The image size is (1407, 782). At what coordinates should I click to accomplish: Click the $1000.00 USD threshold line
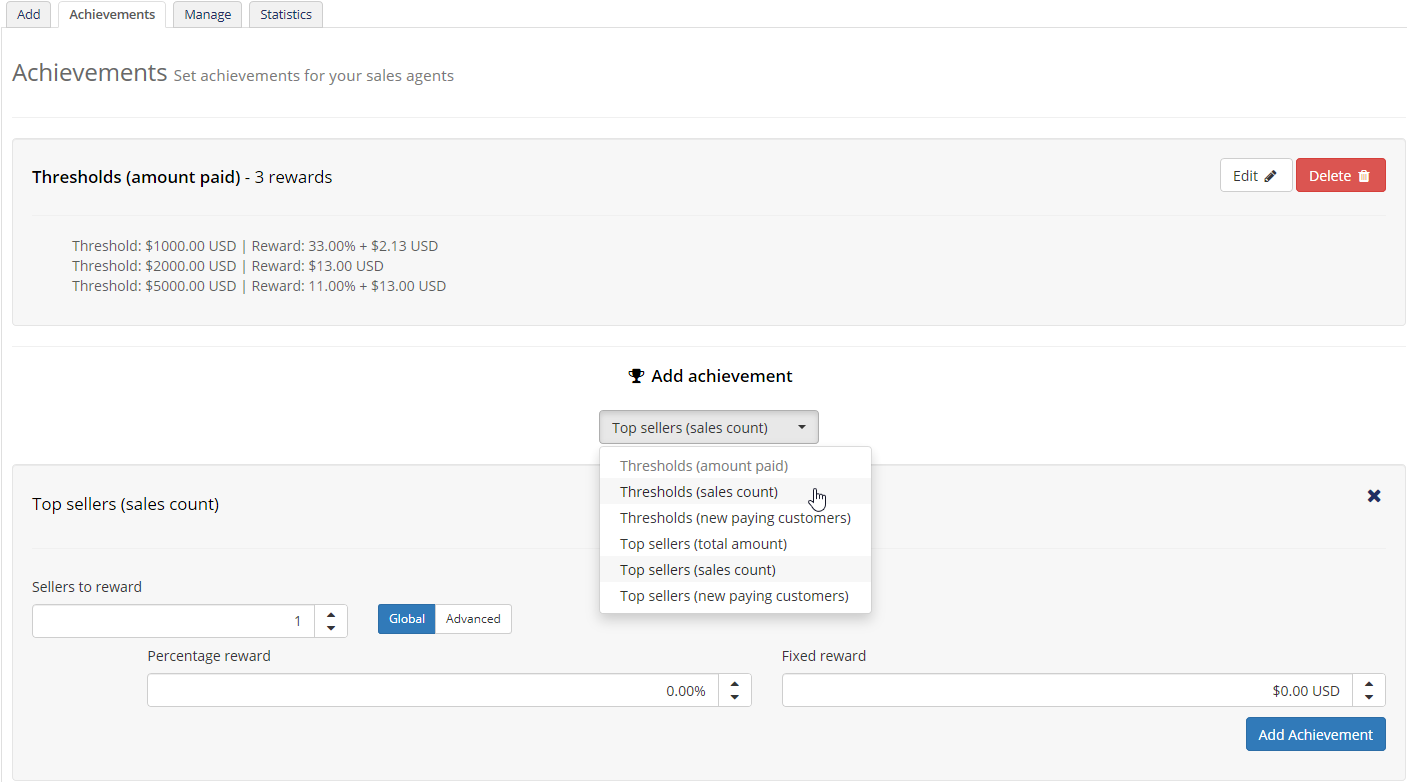click(x=255, y=246)
